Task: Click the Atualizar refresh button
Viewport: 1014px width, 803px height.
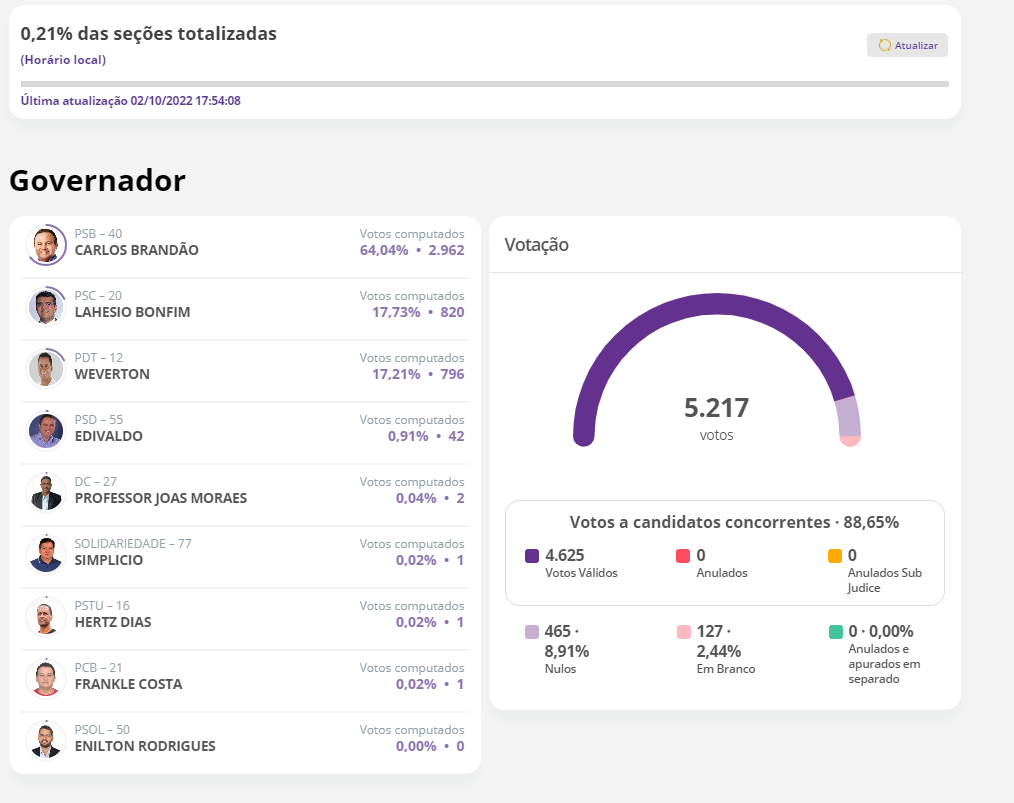Action: click(906, 45)
